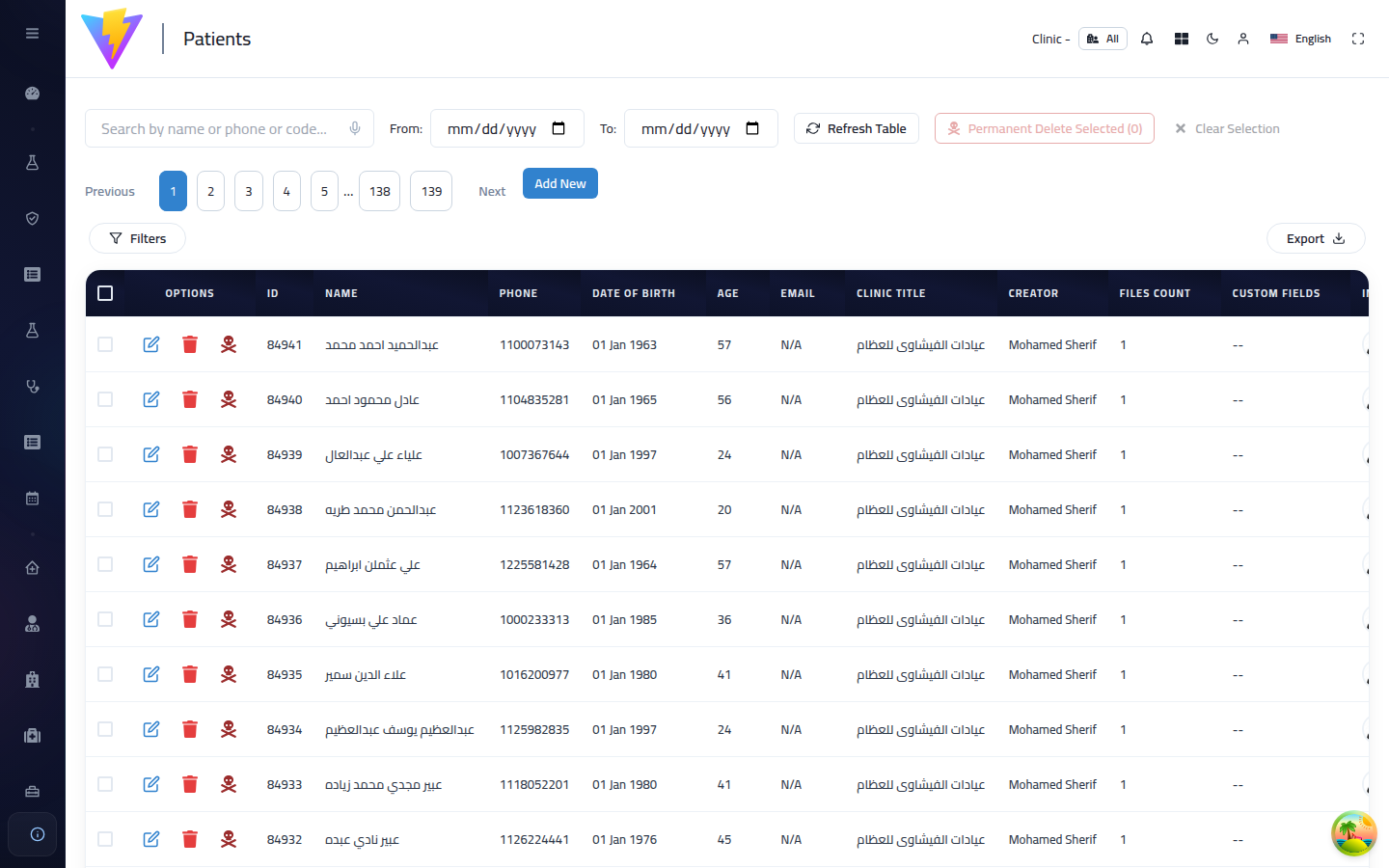Delete patient 84934 with trash icon
The height and width of the screenshot is (868, 1389).
point(190,729)
